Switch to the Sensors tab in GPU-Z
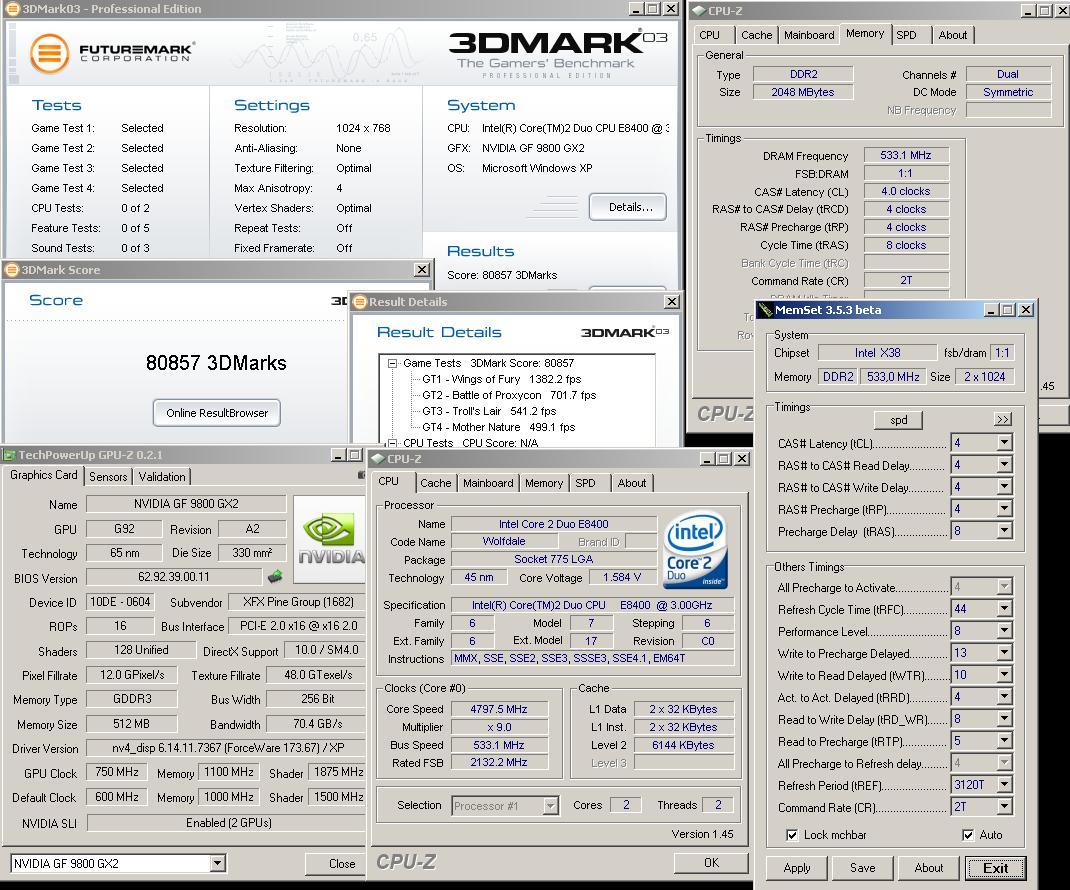 pos(108,476)
